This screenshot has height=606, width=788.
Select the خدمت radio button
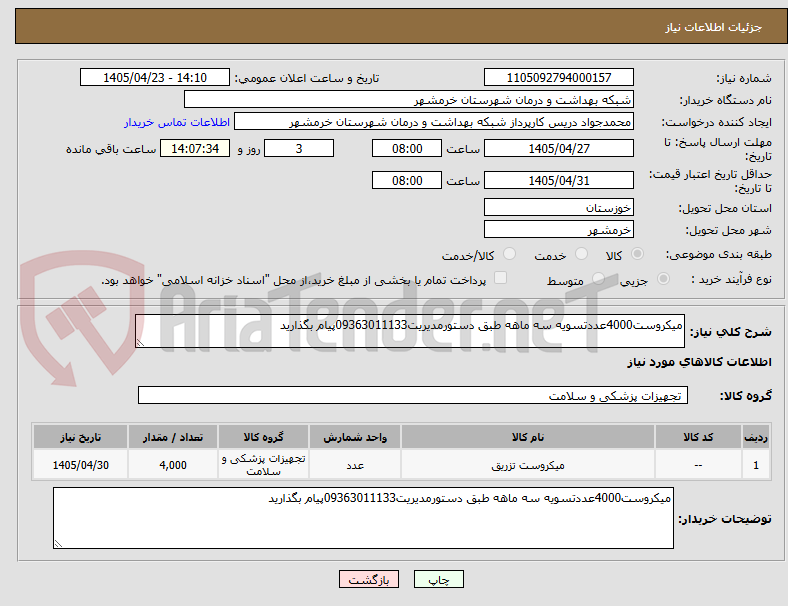pyautogui.click(x=581, y=254)
